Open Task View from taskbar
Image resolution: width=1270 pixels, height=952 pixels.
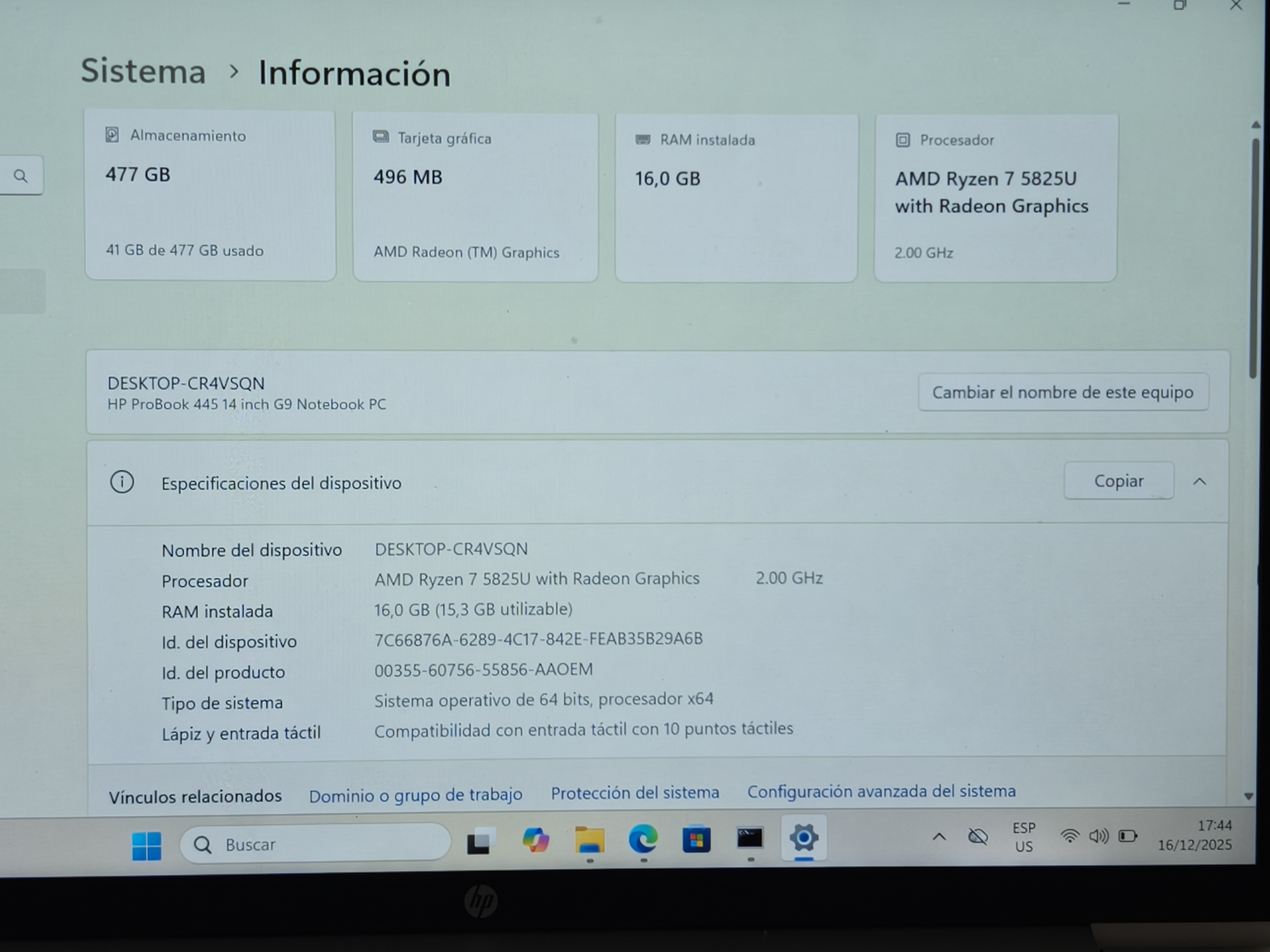[481, 842]
